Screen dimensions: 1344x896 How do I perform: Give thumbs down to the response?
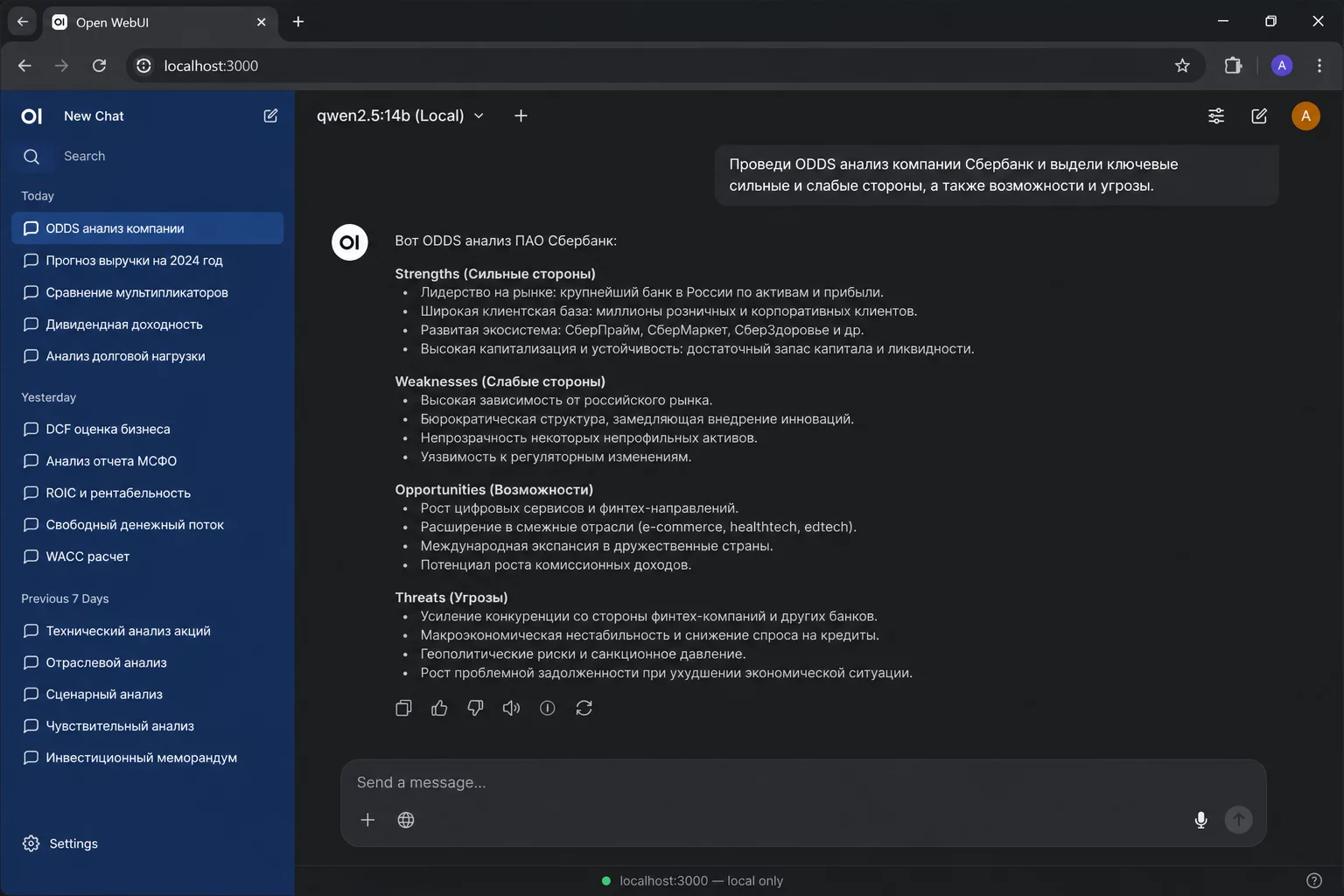pyautogui.click(x=475, y=708)
